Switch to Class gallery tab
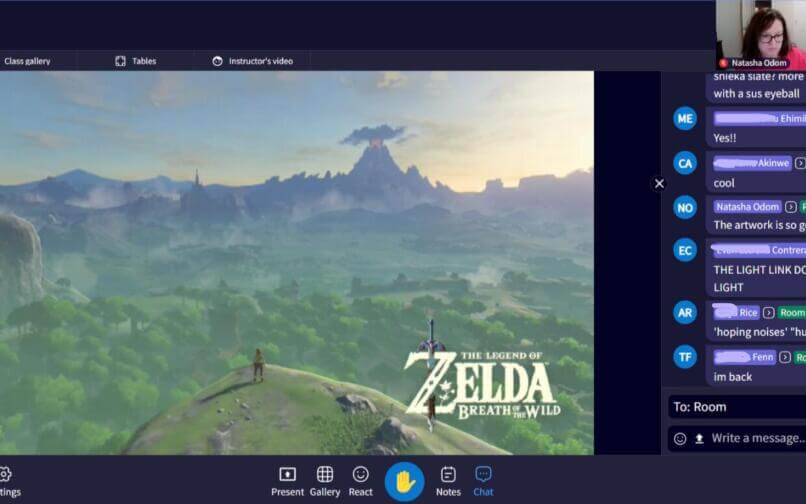The width and height of the screenshot is (806, 504). point(27,61)
